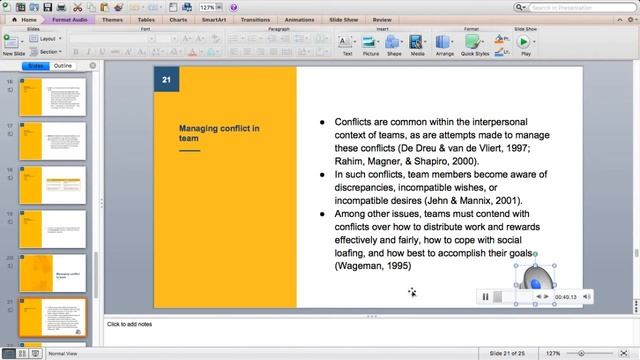Screen dimensions: 640x360
Task: Click the Arrange icon in Format group
Action: click(442, 42)
